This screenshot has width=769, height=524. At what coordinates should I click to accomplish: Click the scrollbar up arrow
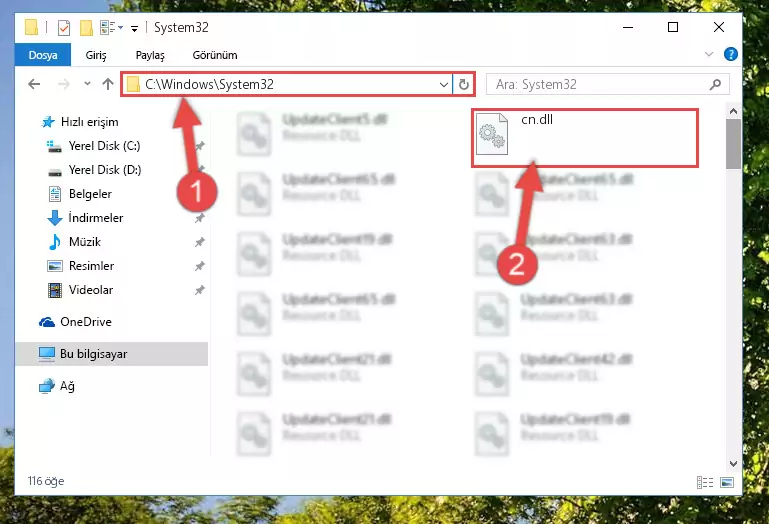733,111
